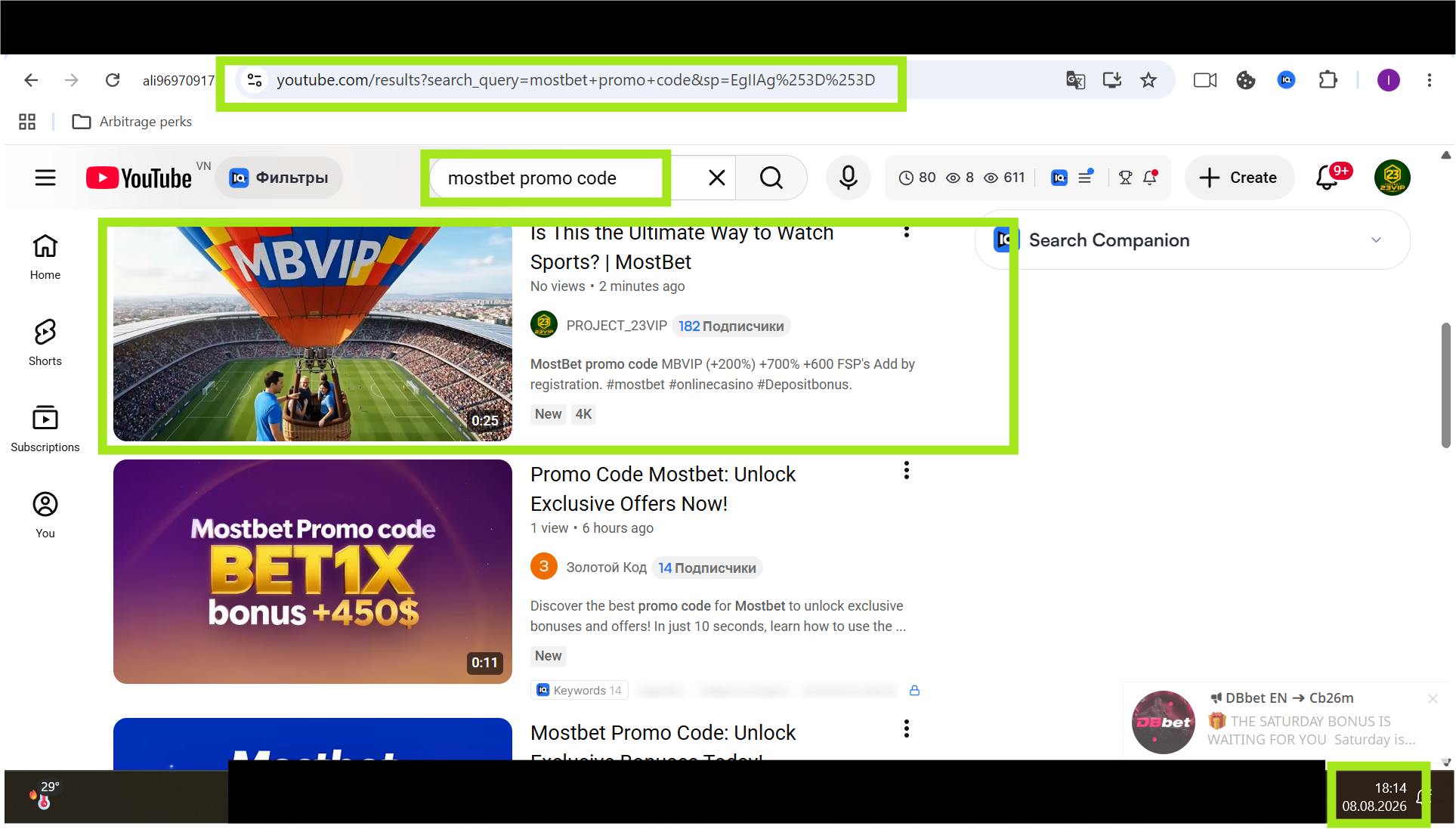
Task: Click the install app icon in address bar
Action: tap(1112, 80)
